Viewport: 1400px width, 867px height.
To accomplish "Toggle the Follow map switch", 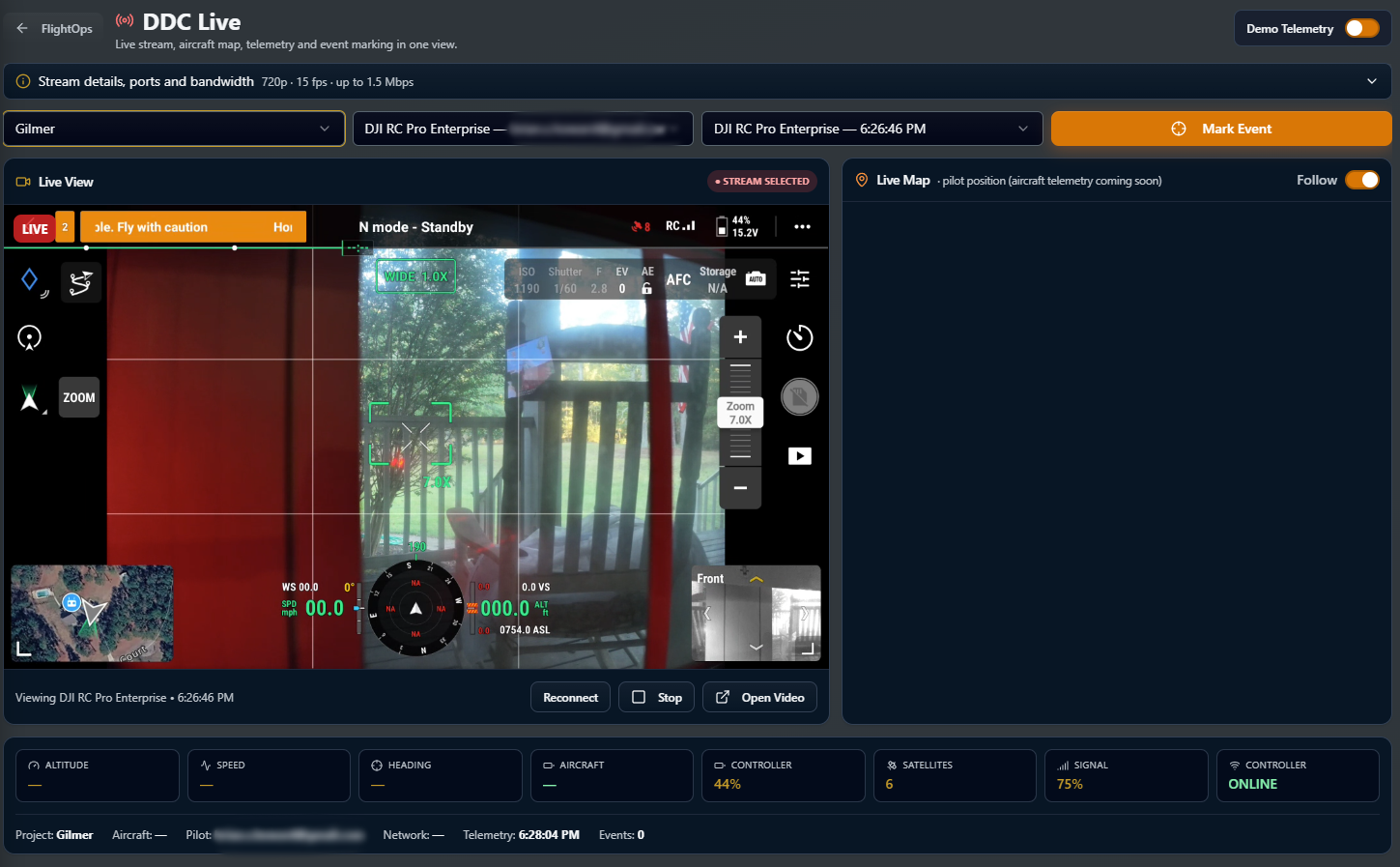I will pos(1361,180).
